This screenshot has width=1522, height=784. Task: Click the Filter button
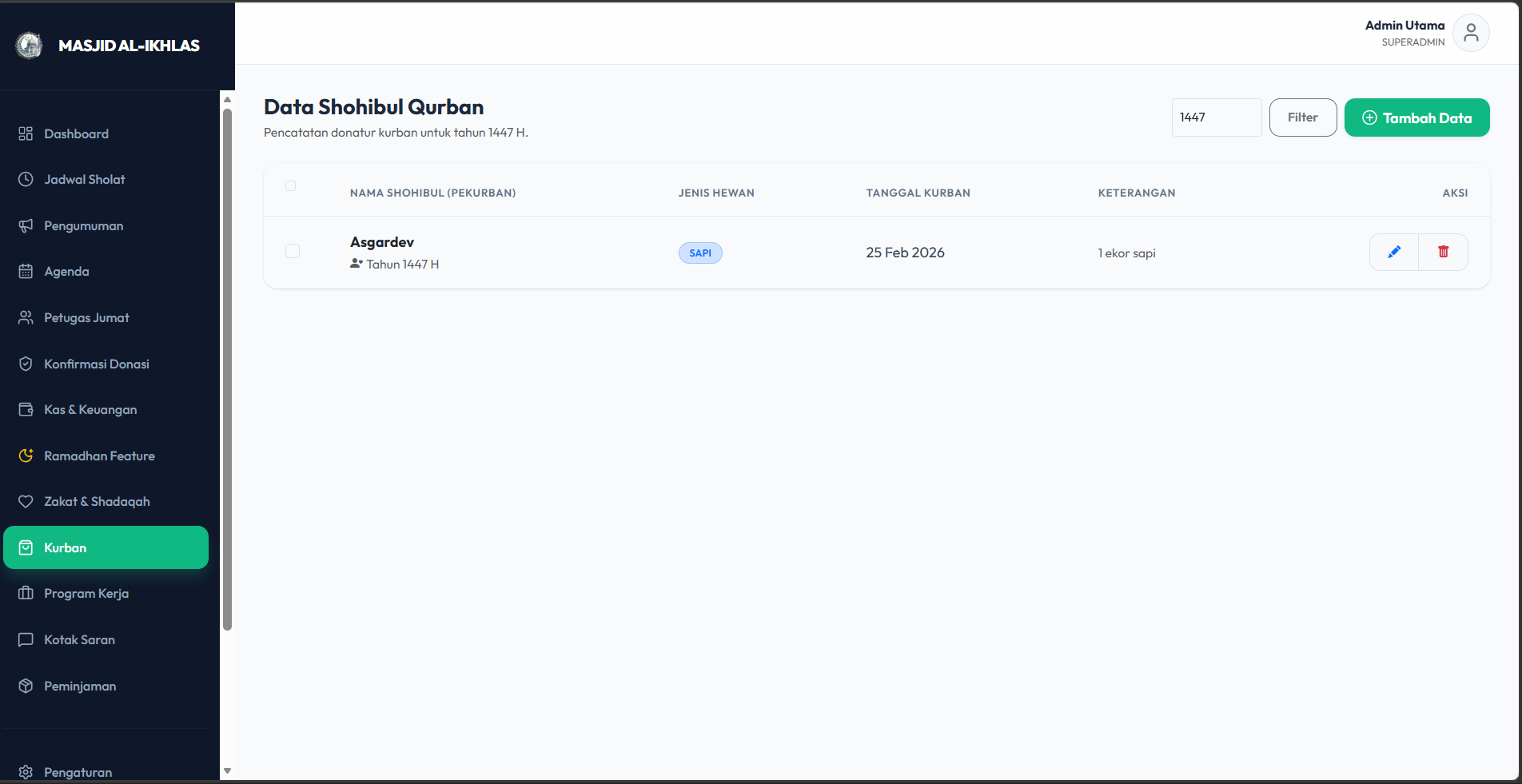[1303, 117]
